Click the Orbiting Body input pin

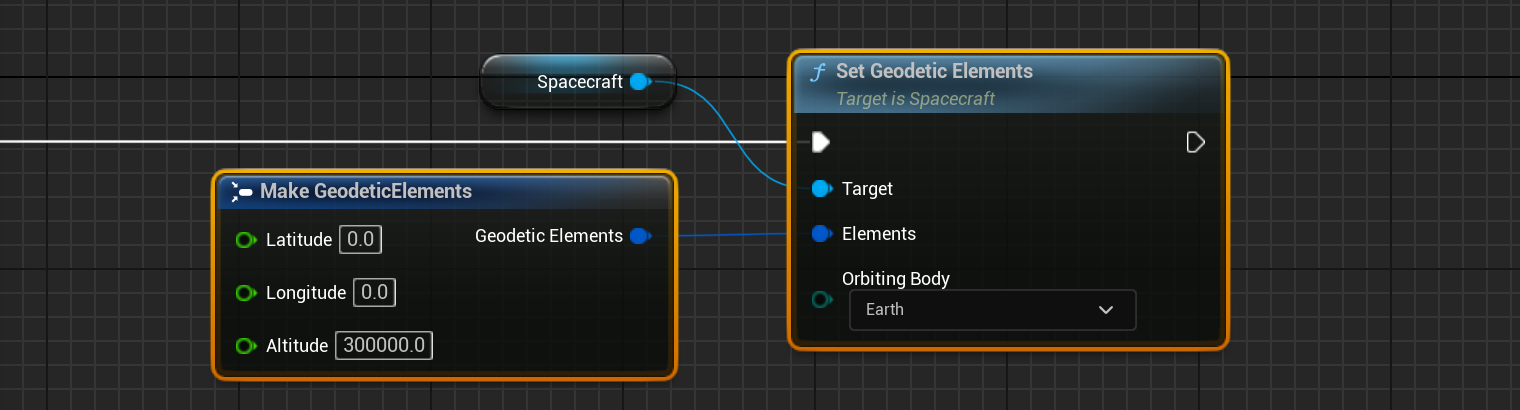click(x=822, y=299)
